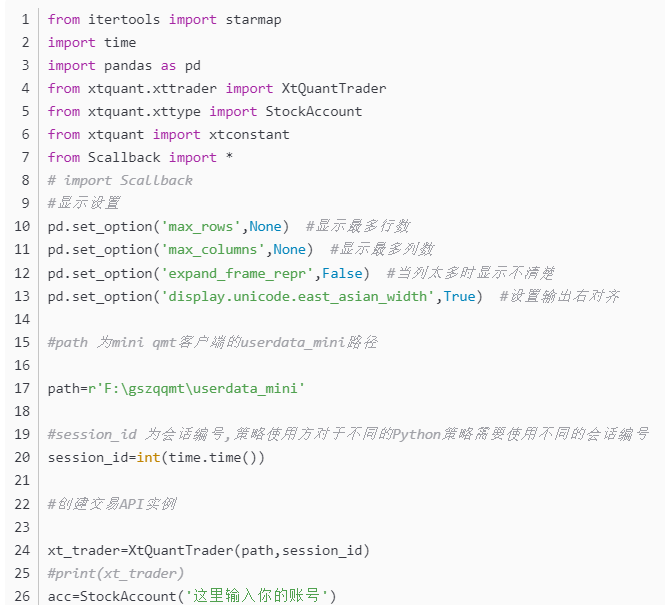This screenshot has width=665, height=605.
Task: Click the #创建交易API实例 comment
Action: [x=112, y=503]
